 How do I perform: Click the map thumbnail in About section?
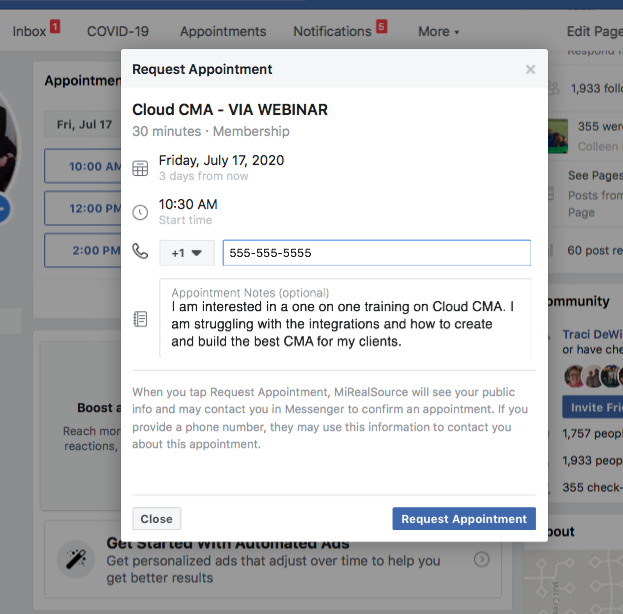click(573, 581)
